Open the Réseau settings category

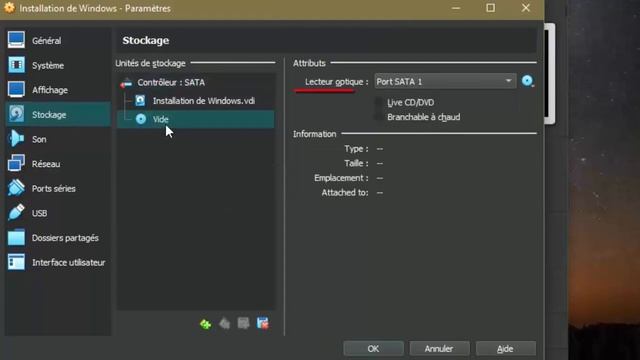57,164
